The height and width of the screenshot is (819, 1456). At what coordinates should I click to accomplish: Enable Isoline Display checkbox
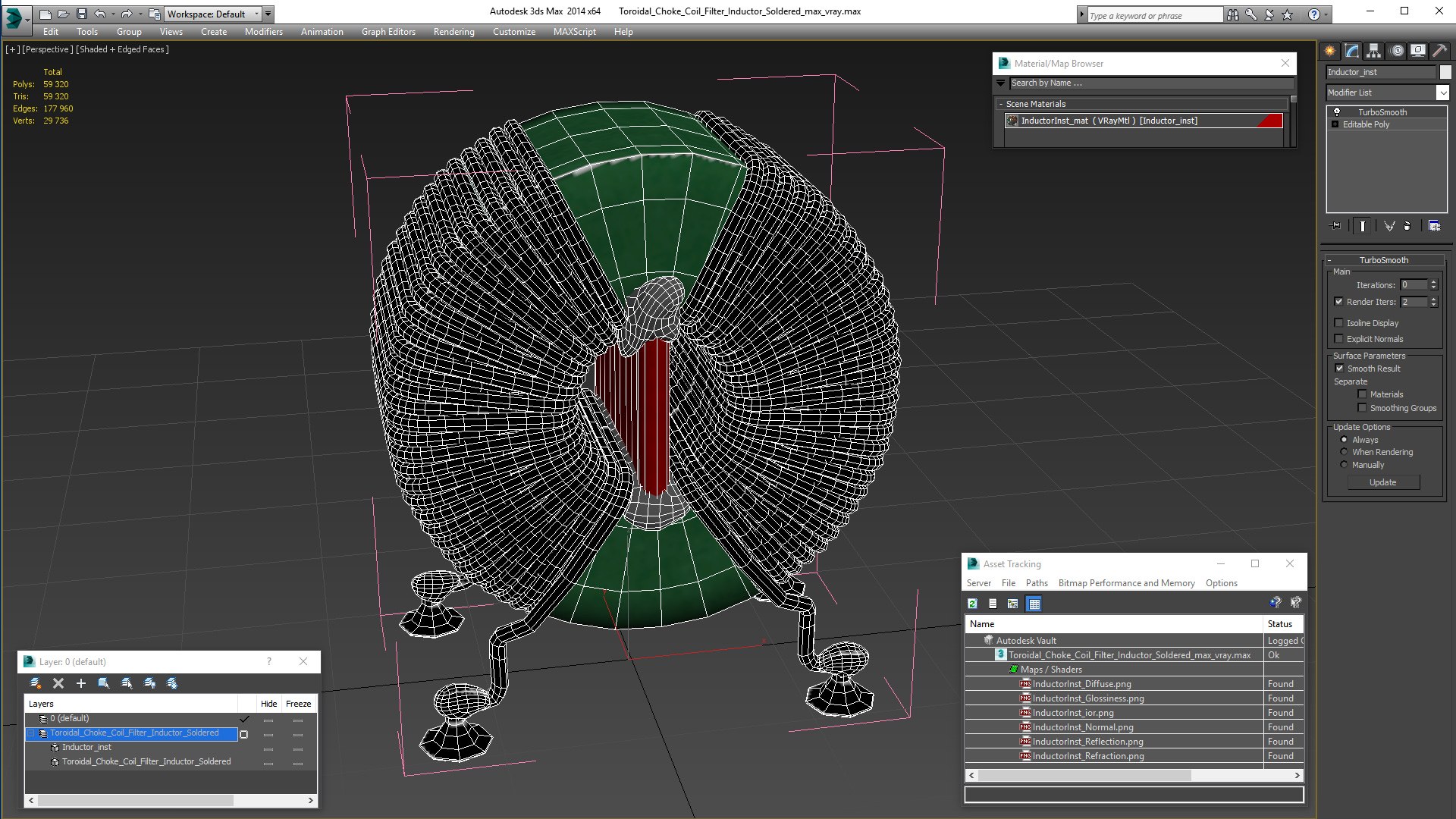coord(1338,323)
